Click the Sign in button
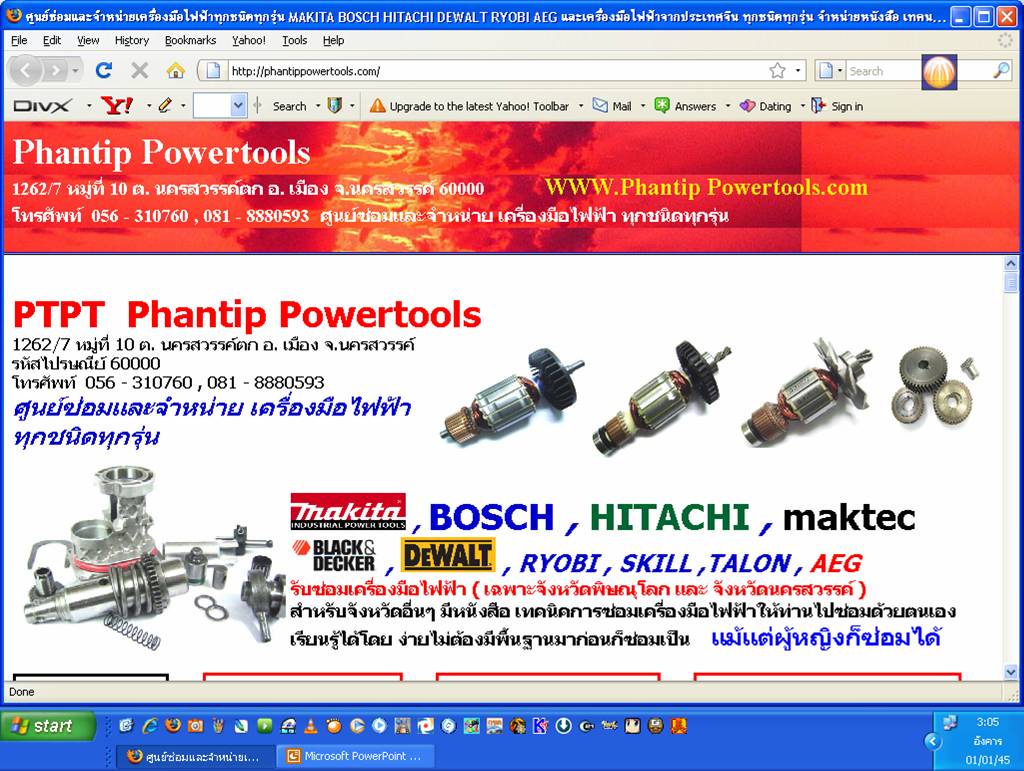The height and width of the screenshot is (771, 1024). 837,106
